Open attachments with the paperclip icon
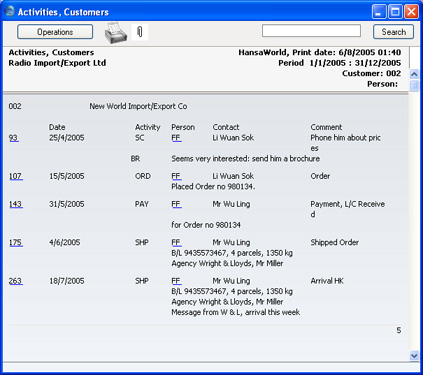This screenshot has height=375, width=423. click(140, 32)
